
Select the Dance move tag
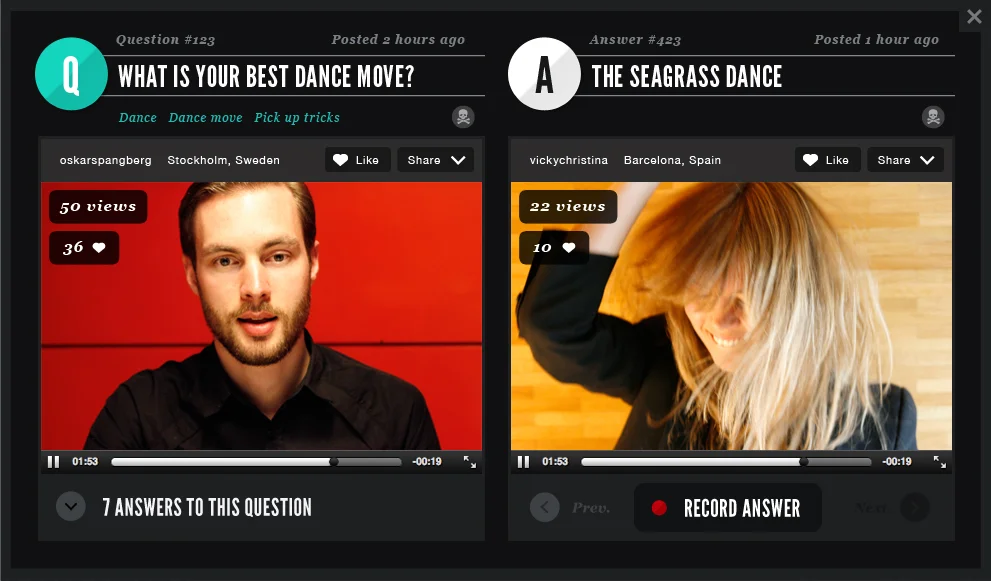[205, 118]
